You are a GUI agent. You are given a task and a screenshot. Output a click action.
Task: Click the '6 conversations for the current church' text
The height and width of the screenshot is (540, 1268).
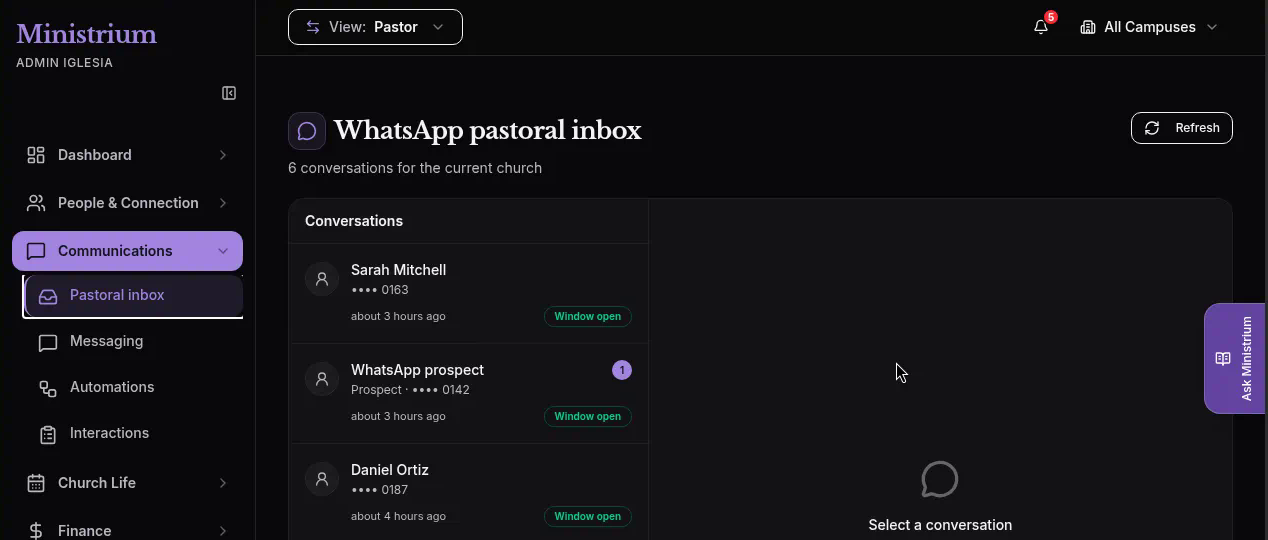point(415,168)
